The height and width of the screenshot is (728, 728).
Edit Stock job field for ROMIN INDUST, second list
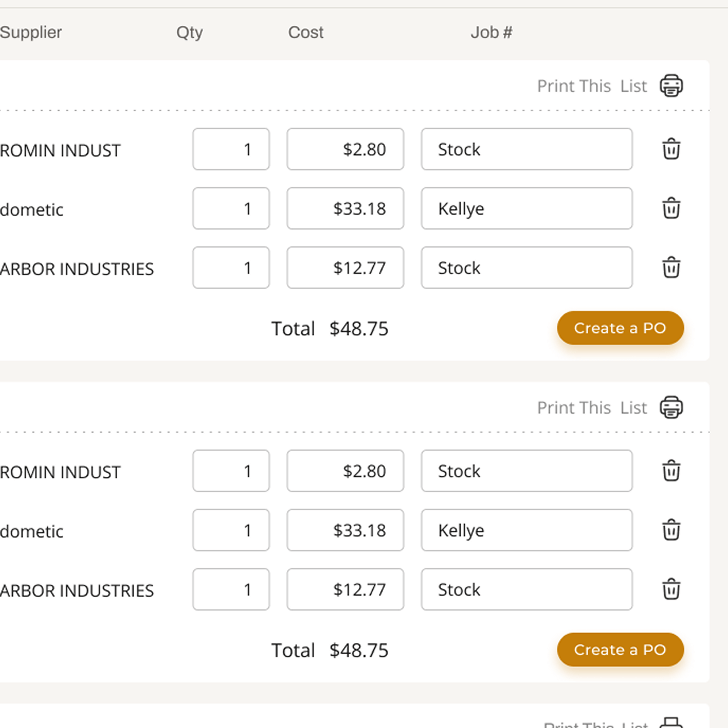526,471
